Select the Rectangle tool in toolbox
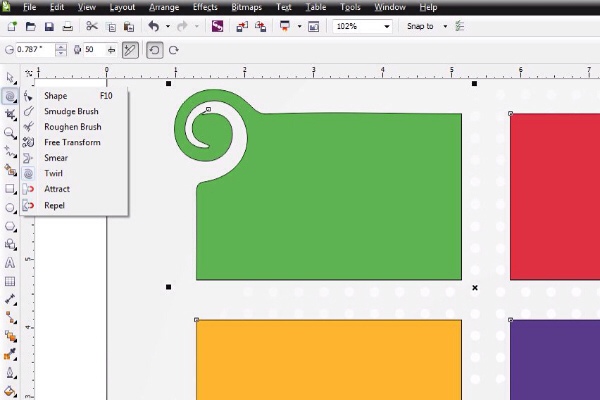This screenshot has width=600, height=400. (10, 188)
